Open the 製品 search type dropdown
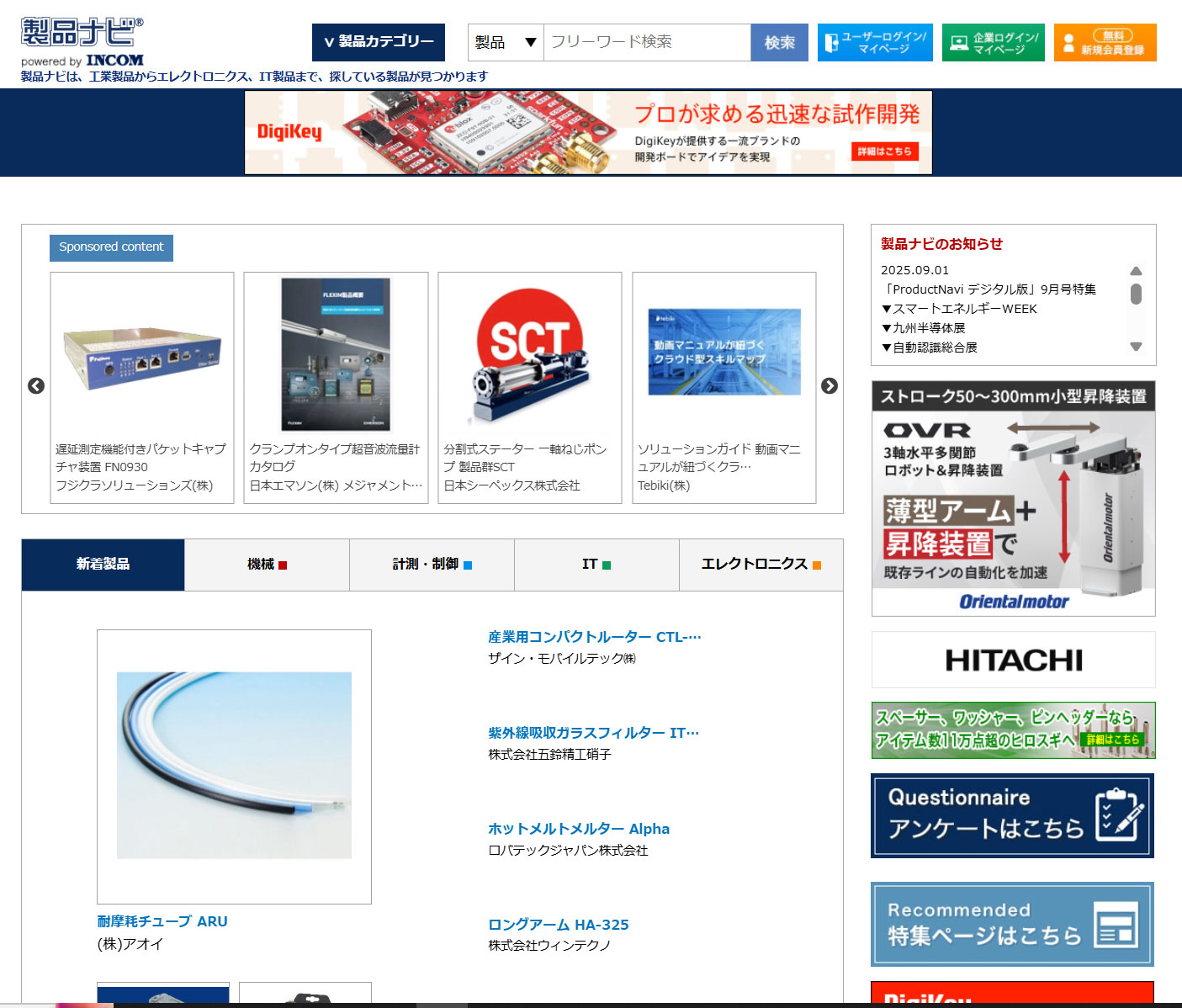Image resolution: width=1182 pixels, height=1008 pixels. 504,42
